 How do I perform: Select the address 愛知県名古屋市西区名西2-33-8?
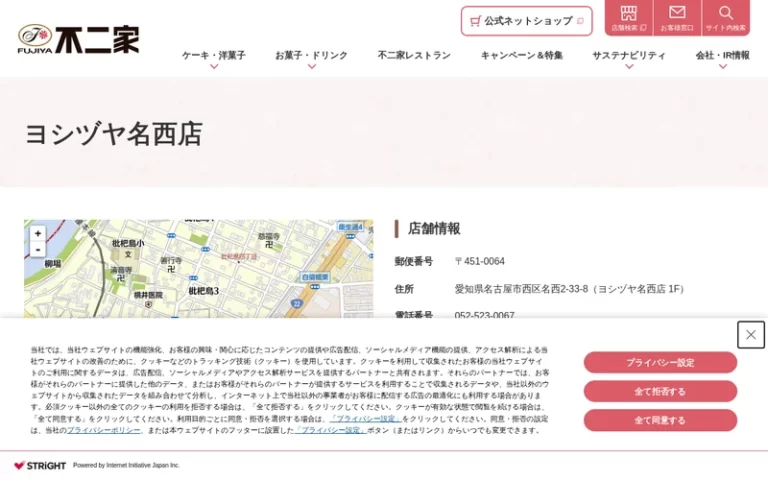(521, 289)
